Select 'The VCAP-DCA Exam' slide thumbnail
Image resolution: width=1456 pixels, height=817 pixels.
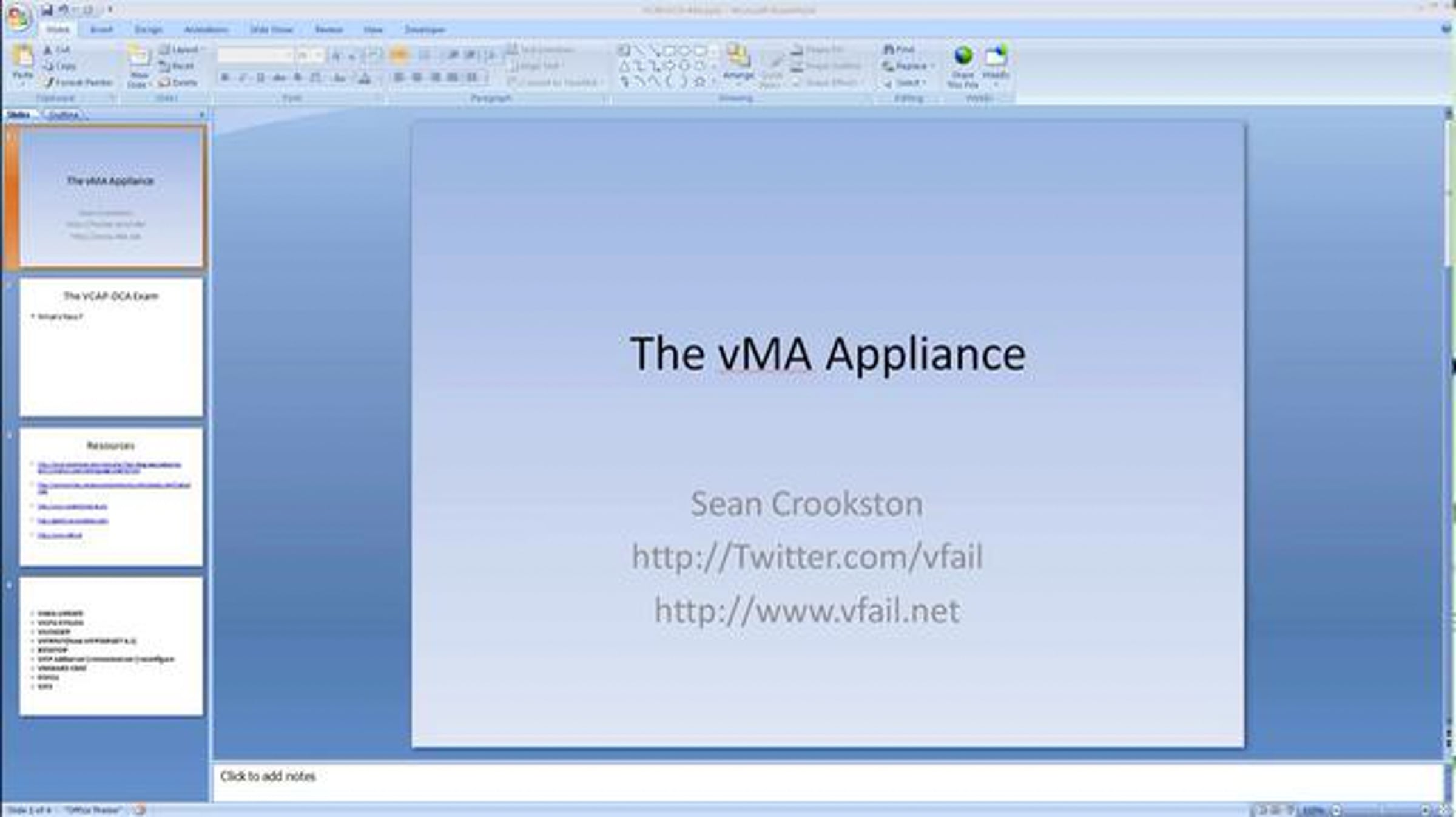pos(111,347)
